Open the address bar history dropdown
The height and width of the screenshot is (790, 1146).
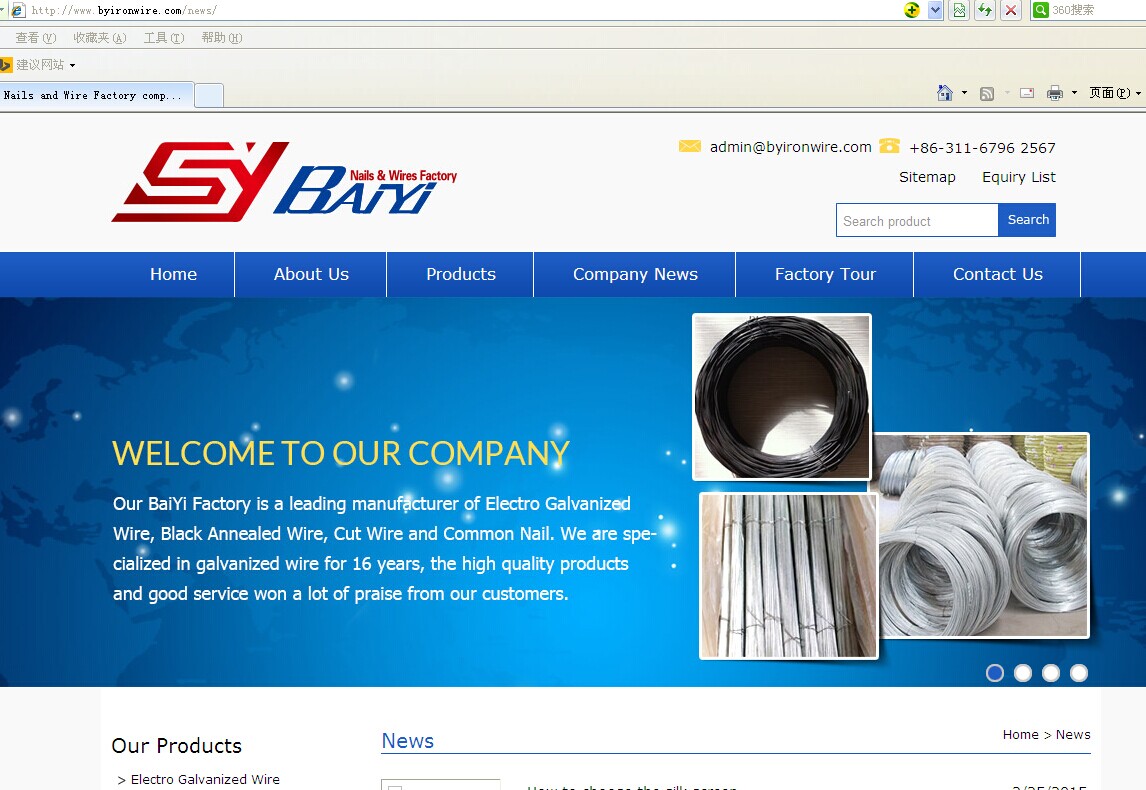[x=935, y=10]
